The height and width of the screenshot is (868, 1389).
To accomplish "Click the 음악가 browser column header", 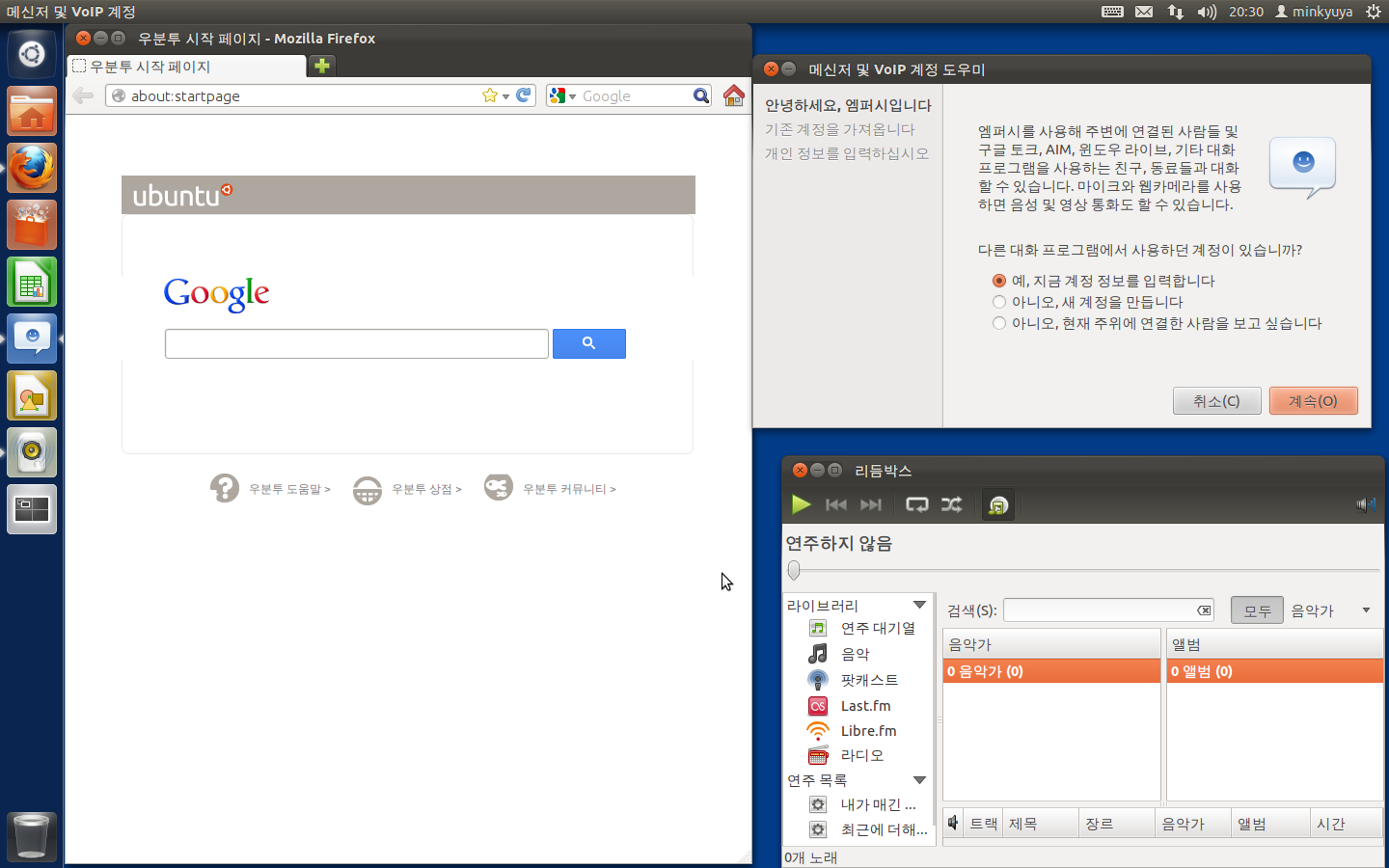I will click(x=1051, y=644).
